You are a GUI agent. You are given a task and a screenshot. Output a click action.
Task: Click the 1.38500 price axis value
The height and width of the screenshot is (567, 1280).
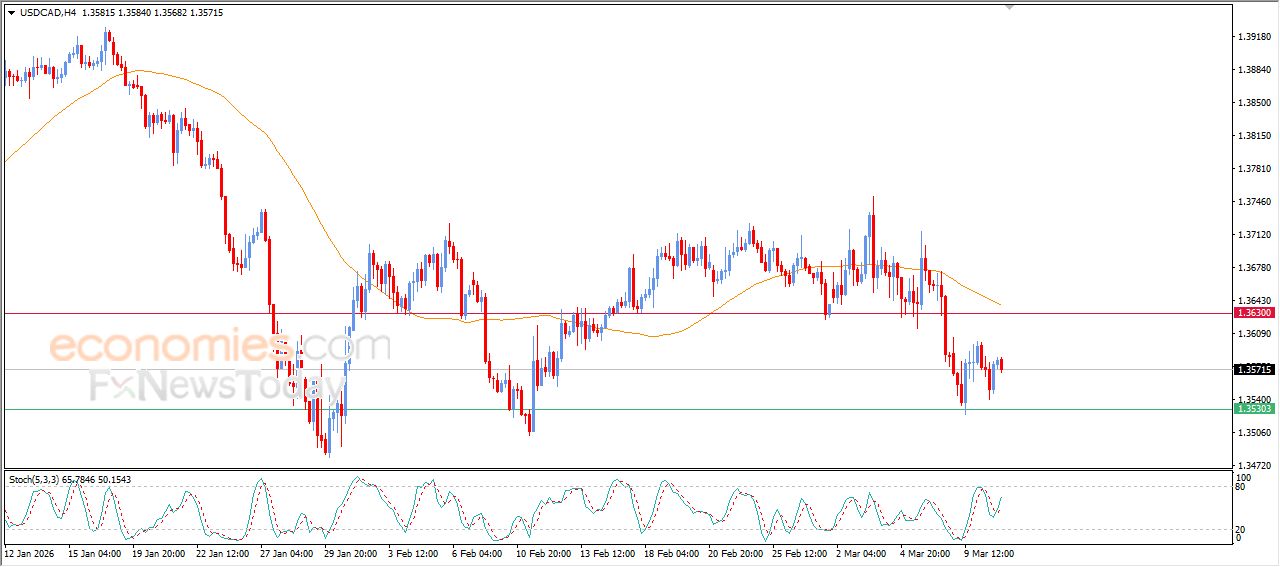[1254, 103]
